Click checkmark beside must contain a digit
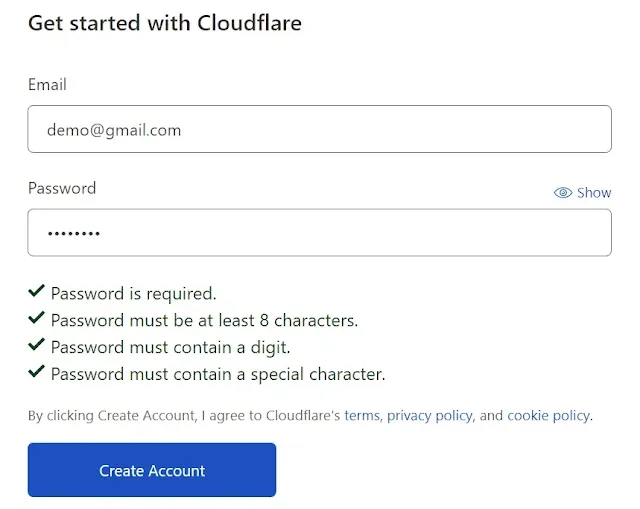Viewport: 640px width, 509px height. [x=36, y=345]
